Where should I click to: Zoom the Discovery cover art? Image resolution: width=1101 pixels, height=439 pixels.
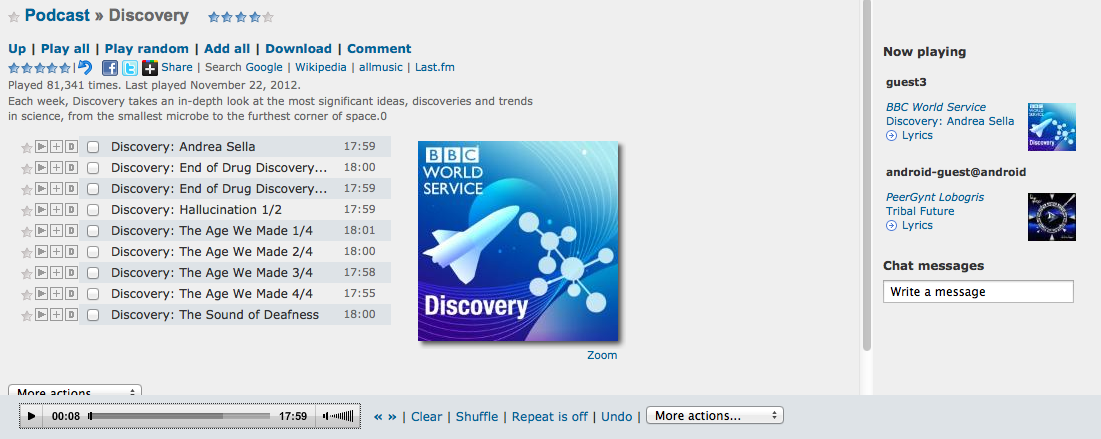[x=602, y=355]
